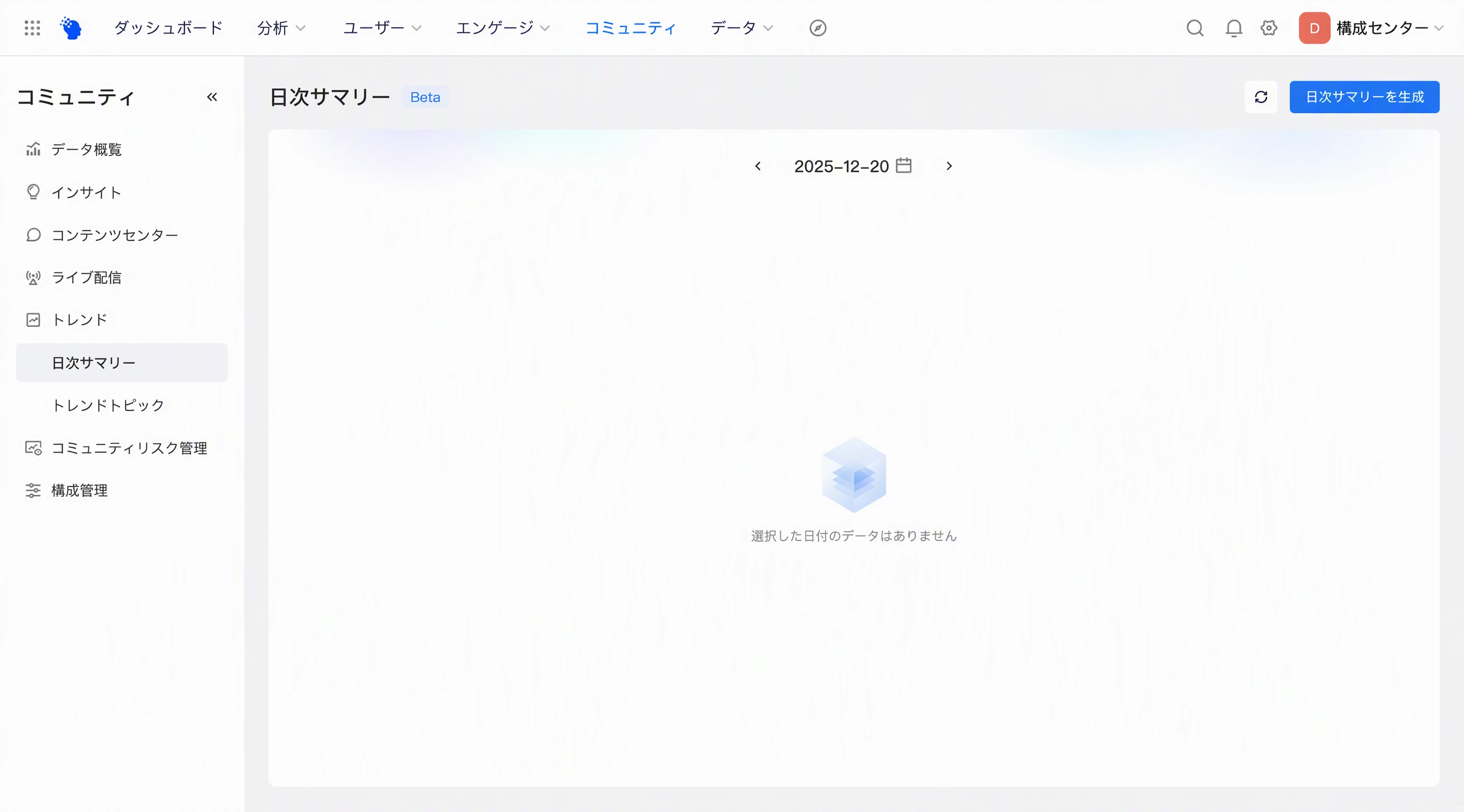Expand the ユーザー dropdown menu
This screenshot has height=812, width=1464.
click(x=382, y=28)
